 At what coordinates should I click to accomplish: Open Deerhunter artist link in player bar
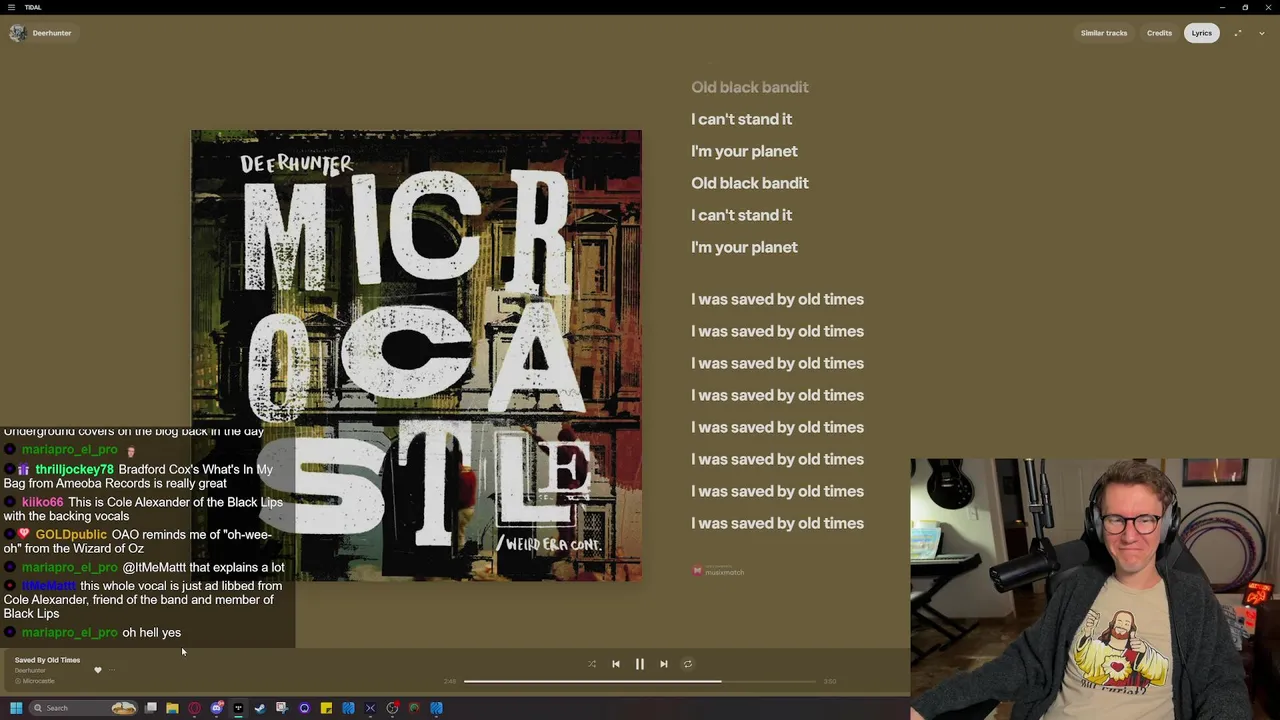tap(30, 670)
